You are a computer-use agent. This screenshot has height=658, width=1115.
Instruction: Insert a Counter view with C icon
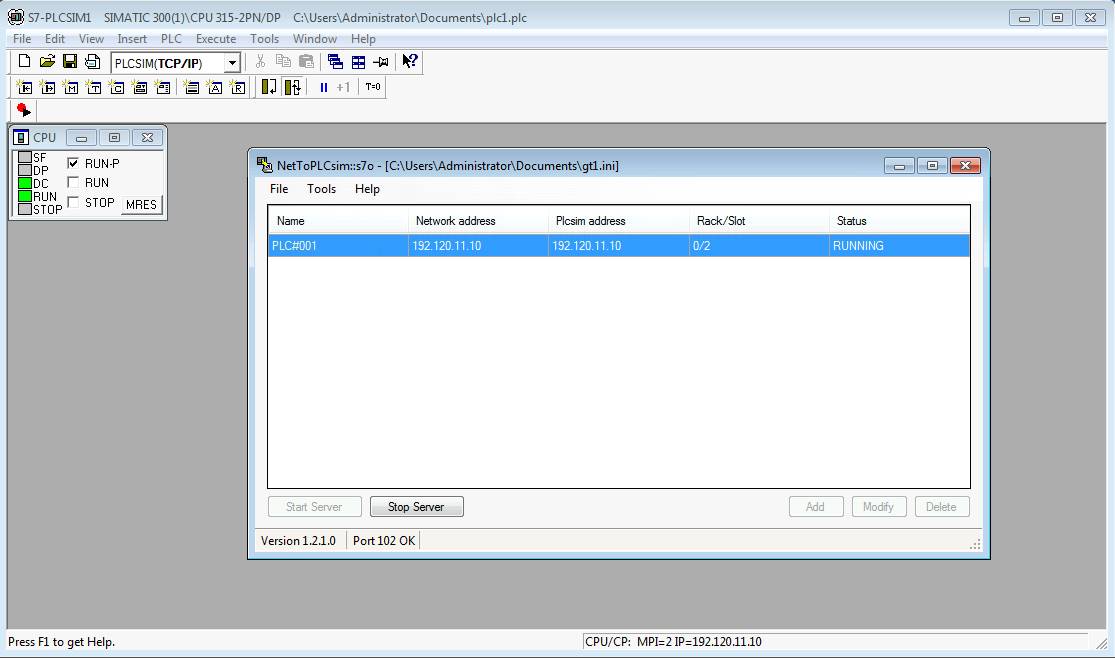pyautogui.click(x=116, y=87)
